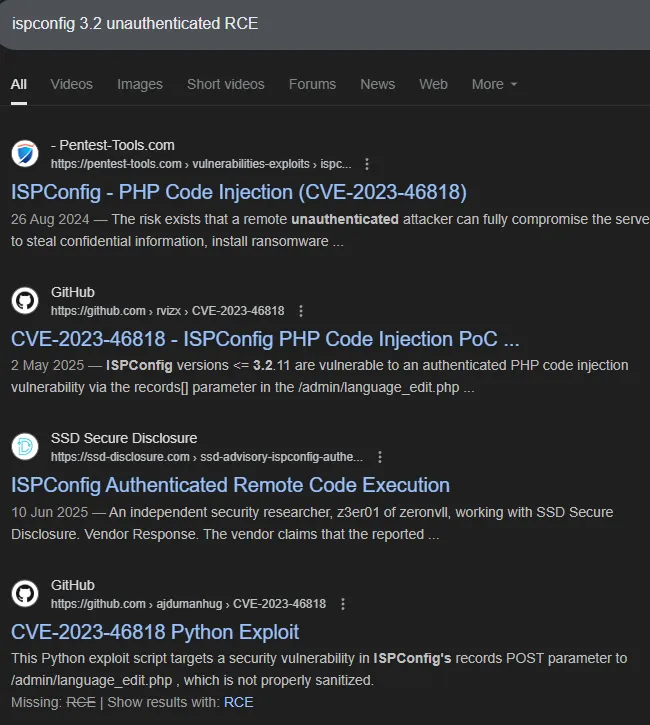This screenshot has height=725, width=650.
Task: Open ISPConfig Authenticated Remote Code Execution link
Action: coord(230,485)
